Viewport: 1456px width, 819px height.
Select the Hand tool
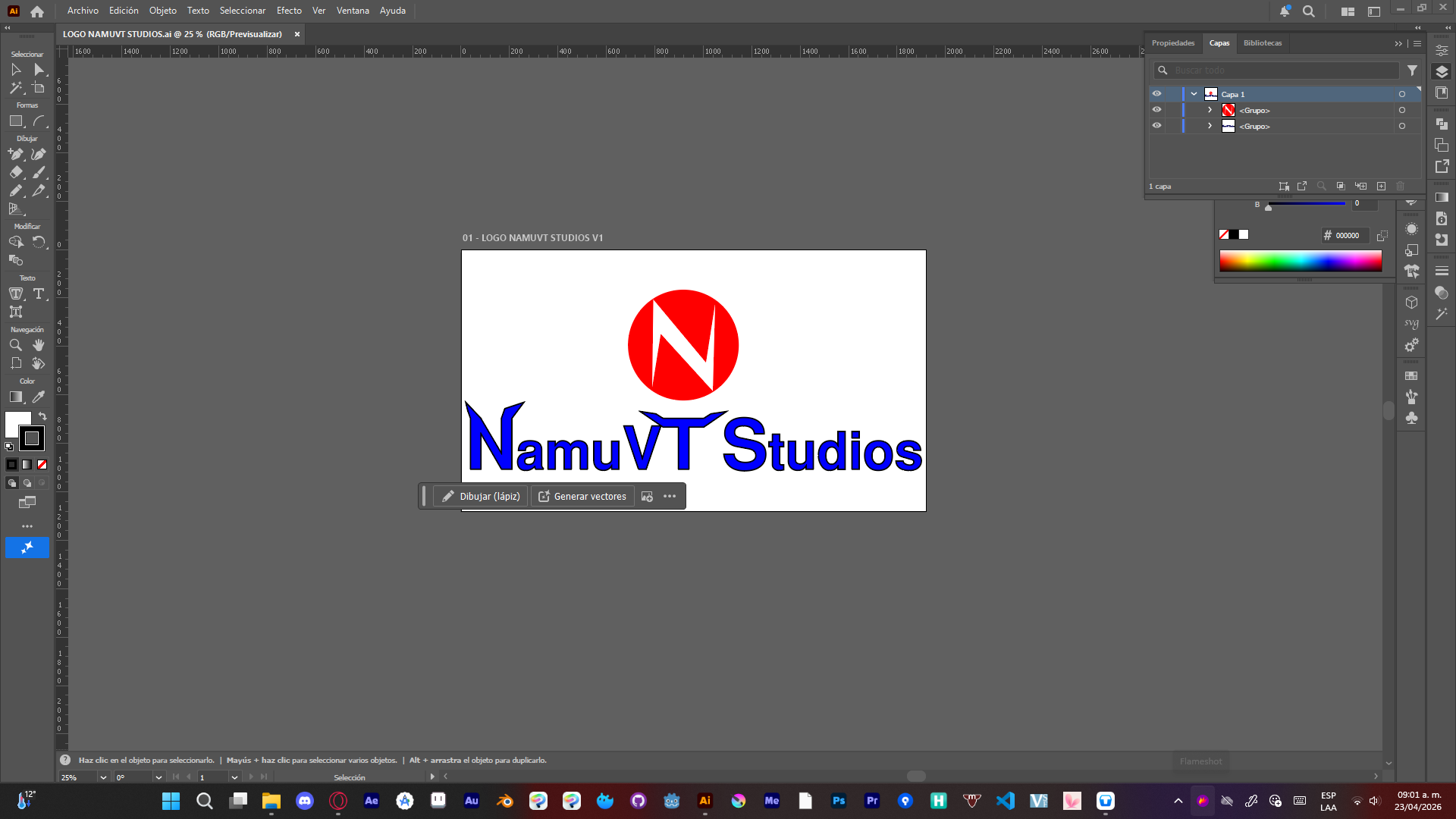pos(39,345)
